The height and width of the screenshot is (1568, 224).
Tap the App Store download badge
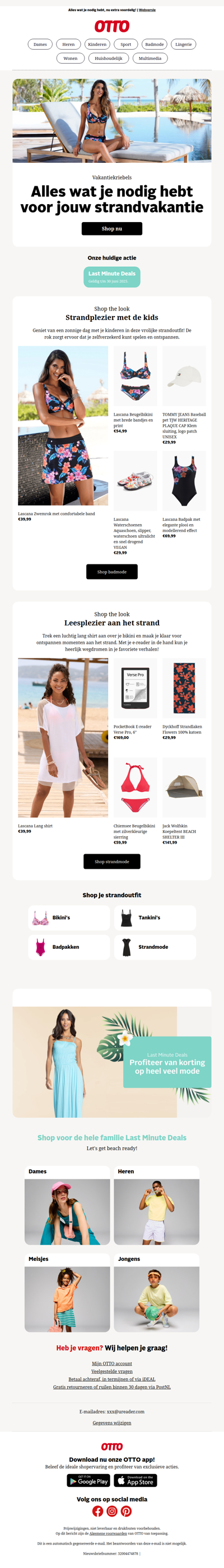pos(136,1480)
